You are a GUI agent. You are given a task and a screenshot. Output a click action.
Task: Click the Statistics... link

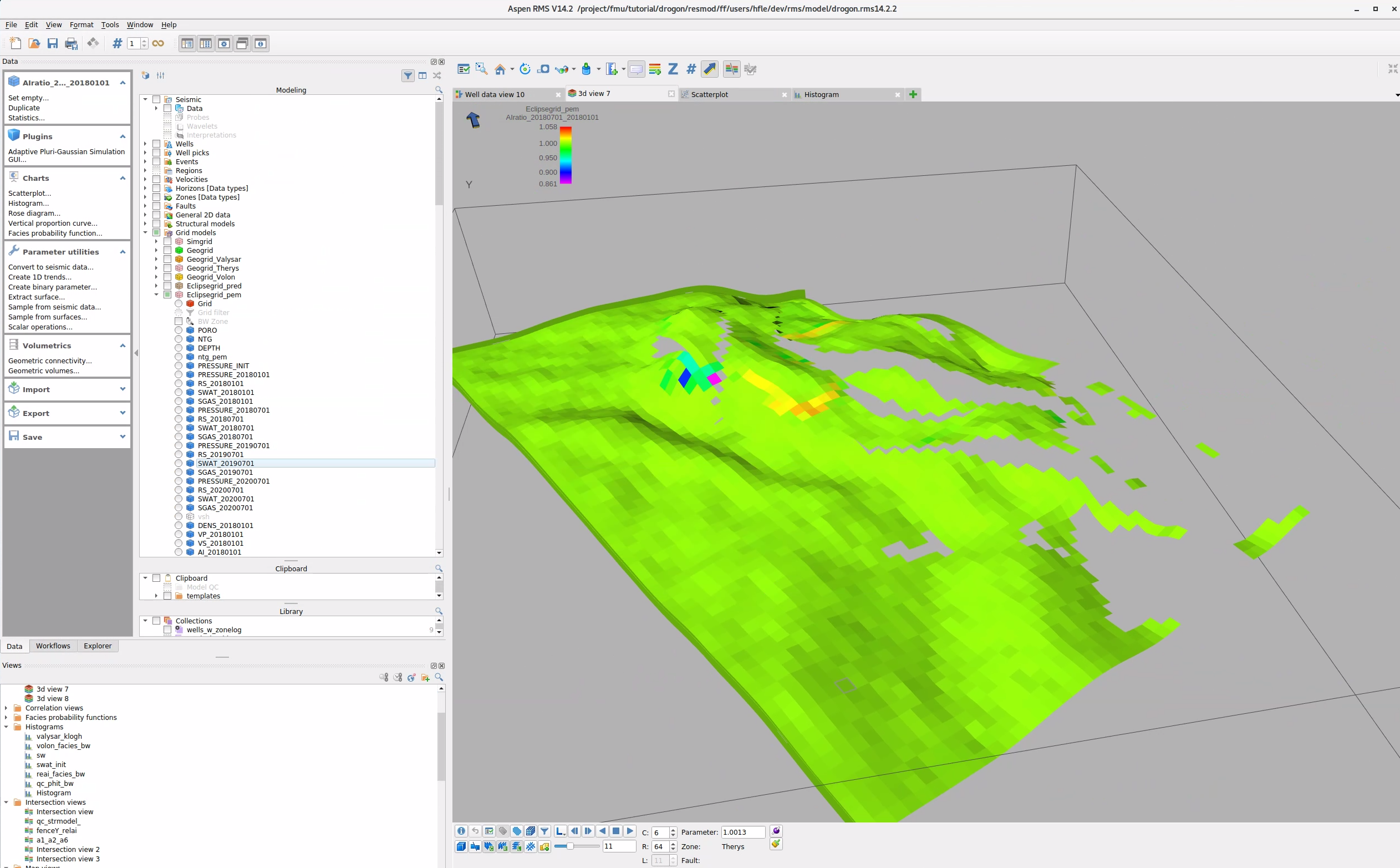pyautogui.click(x=27, y=118)
